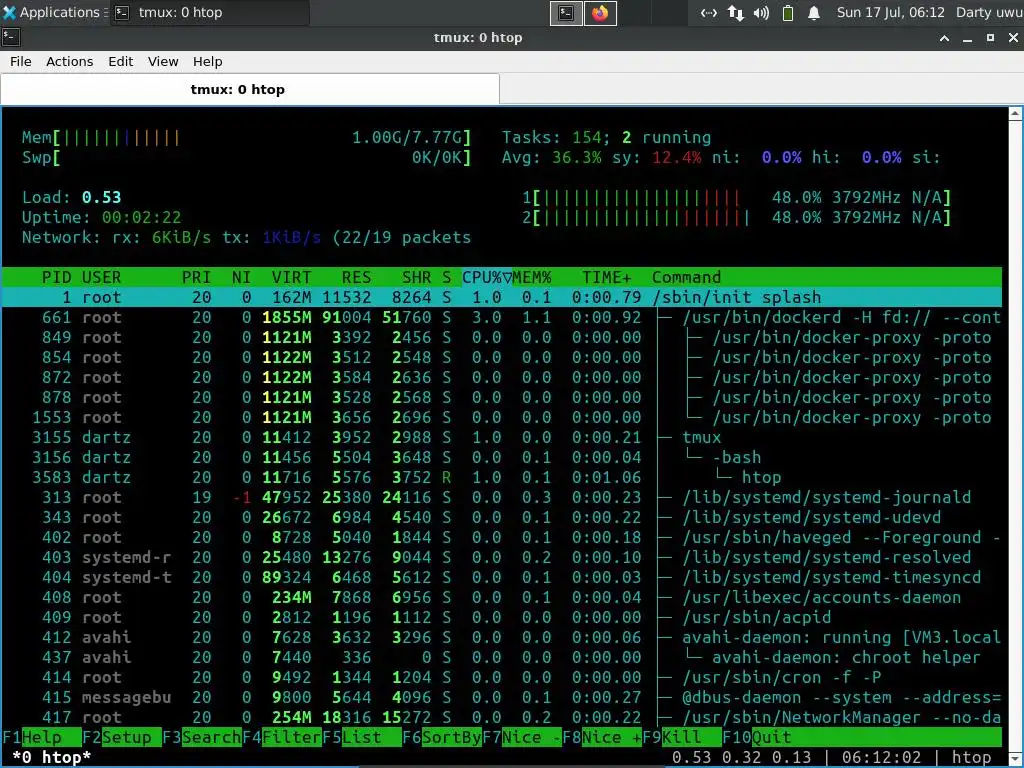Screen dimensions: 1024x768
Task: Collapse the avahi-daemon: running tree branch
Action: (665, 637)
